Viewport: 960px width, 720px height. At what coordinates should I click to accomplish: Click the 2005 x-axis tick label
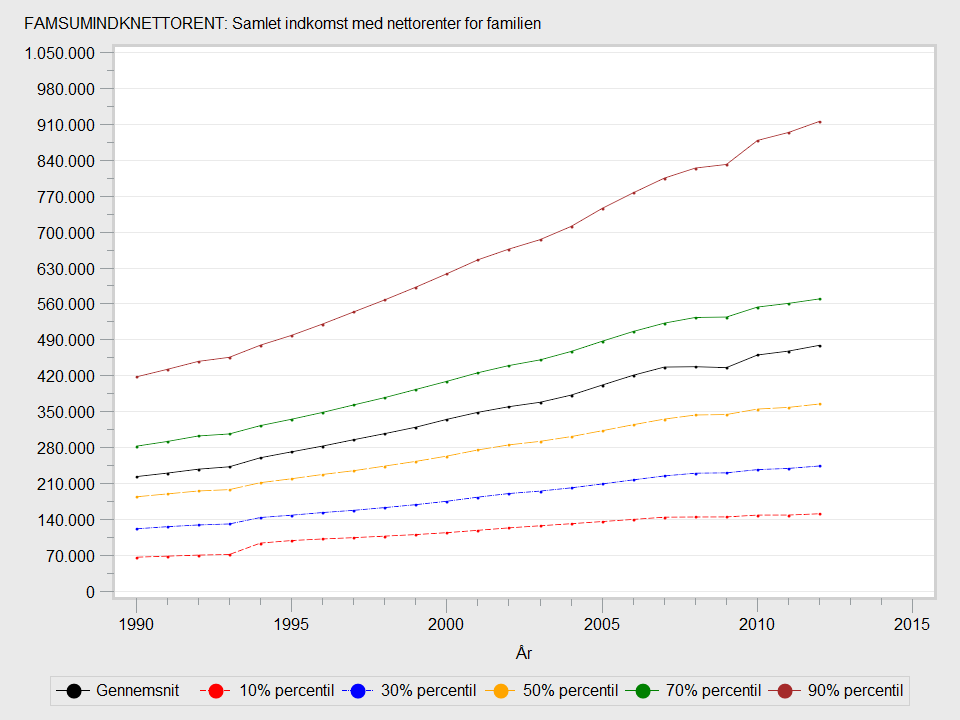[x=602, y=624]
